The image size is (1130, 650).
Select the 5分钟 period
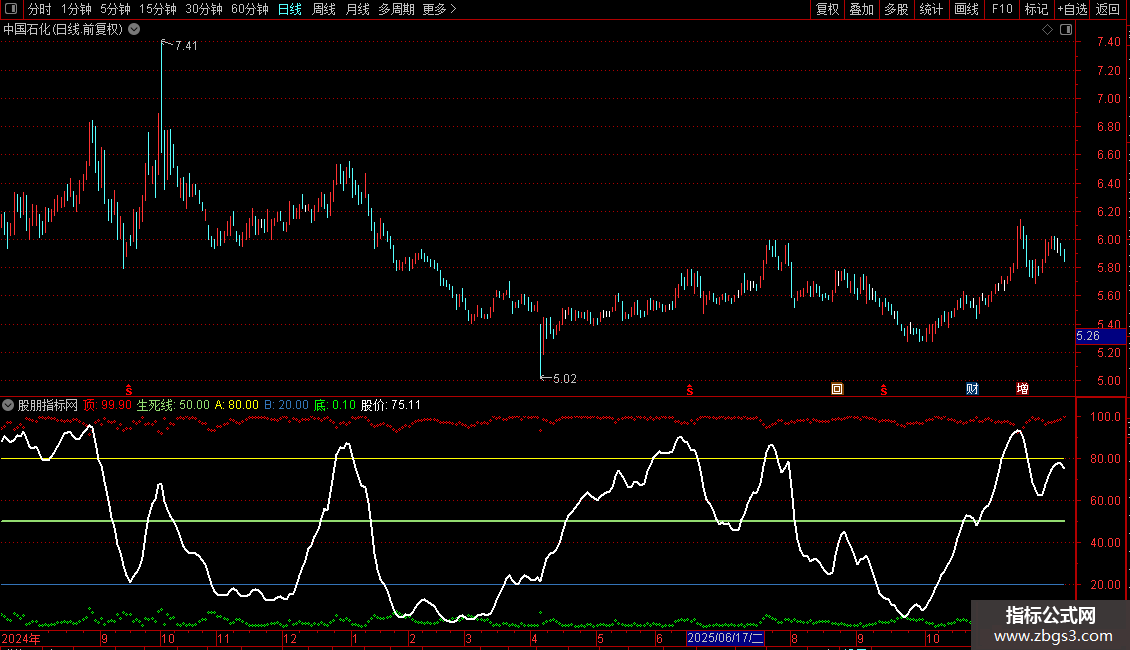[115, 9]
